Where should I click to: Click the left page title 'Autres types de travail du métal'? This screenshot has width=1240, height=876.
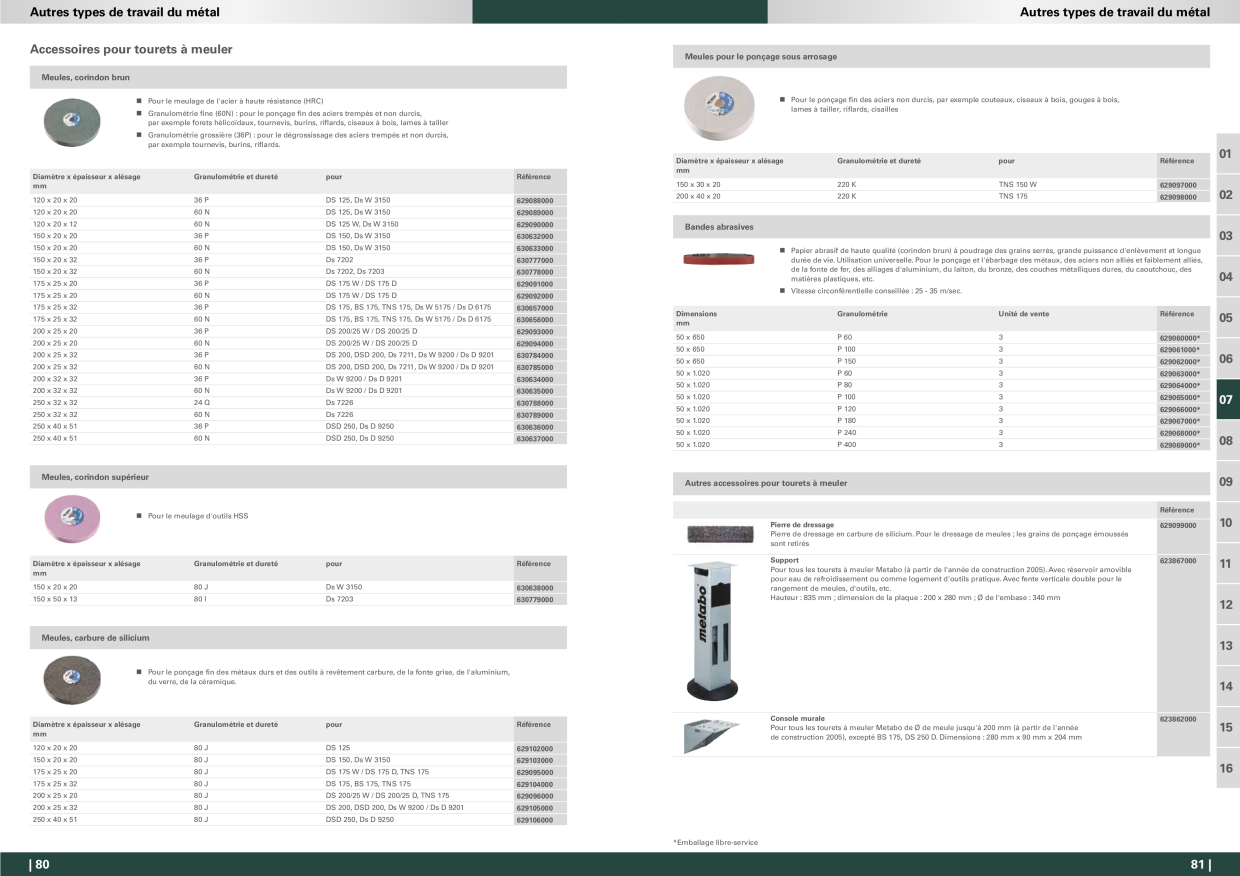pos(125,12)
